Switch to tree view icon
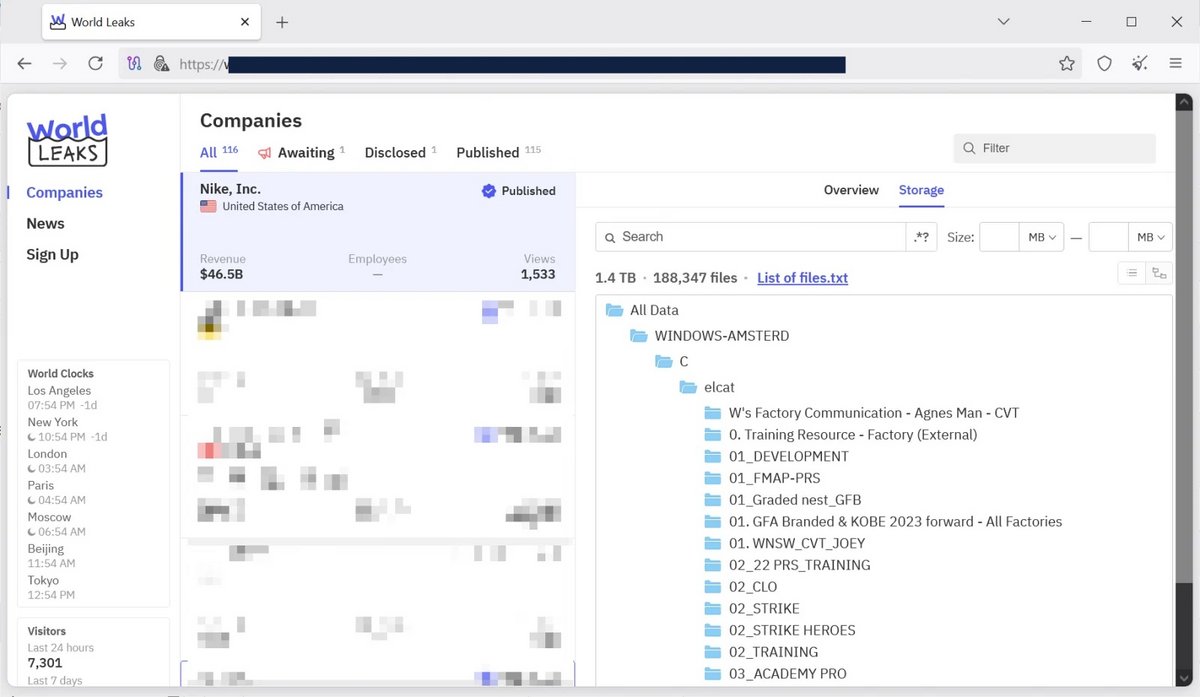1200x697 pixels. (x=1159, y=273)
